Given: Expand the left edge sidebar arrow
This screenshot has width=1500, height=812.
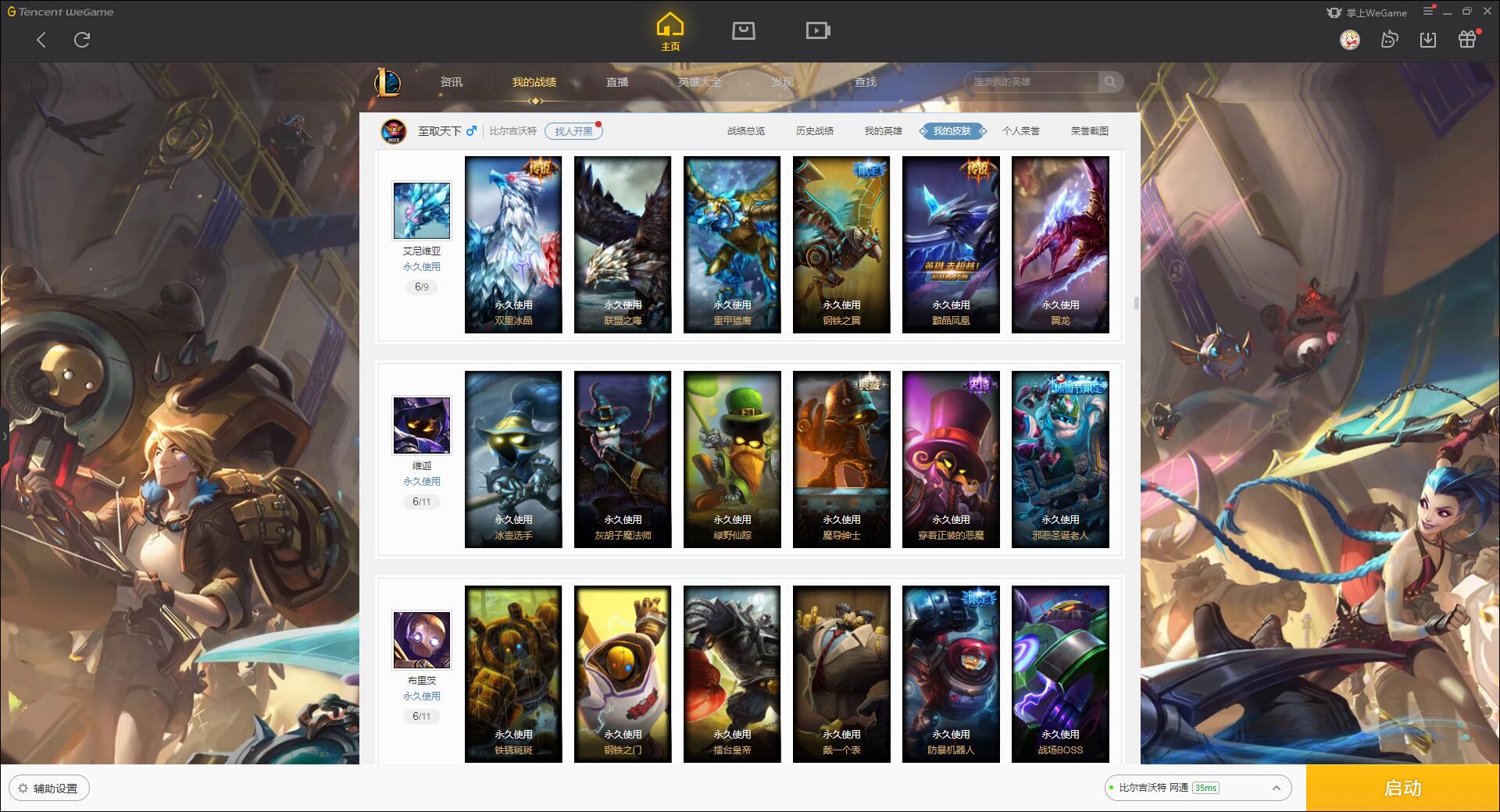Looking at the screenshot, I should click(x=4, y=436).
